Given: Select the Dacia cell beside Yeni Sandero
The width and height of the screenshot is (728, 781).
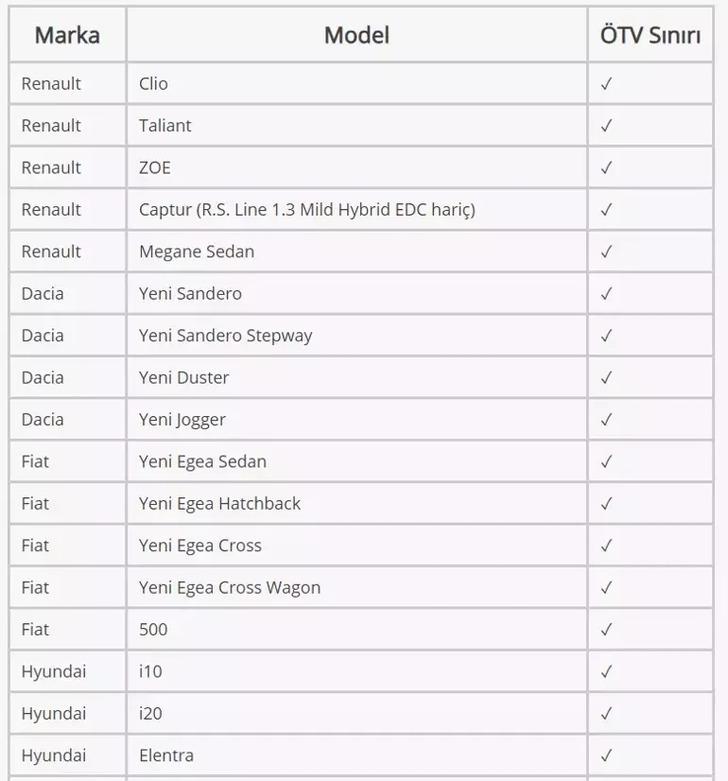Looking at the screenshot, I should click(43, 294).
